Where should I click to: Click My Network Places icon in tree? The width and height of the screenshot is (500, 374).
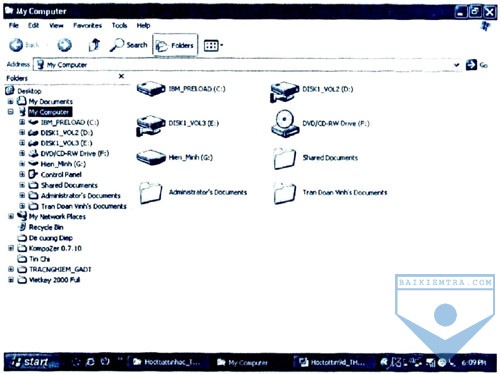(x=22, y=216)
